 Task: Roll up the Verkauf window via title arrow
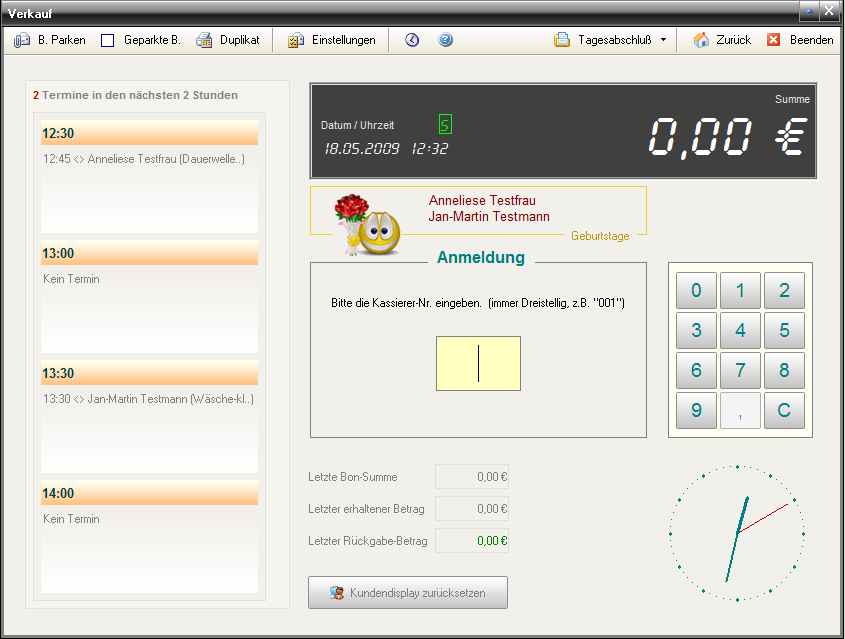[809, 10]
